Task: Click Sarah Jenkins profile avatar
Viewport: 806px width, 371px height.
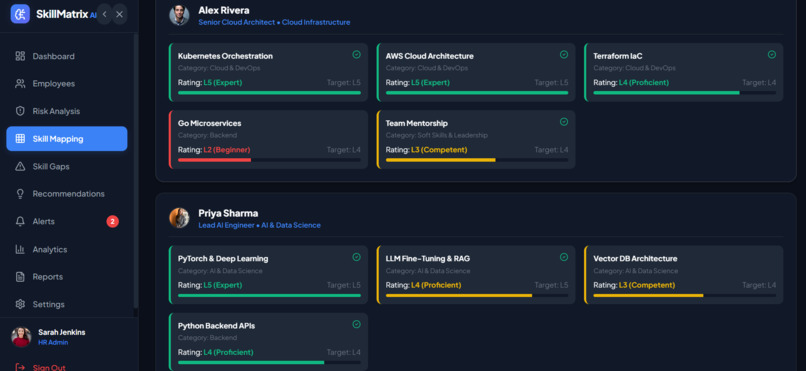Action: (21, 337)
